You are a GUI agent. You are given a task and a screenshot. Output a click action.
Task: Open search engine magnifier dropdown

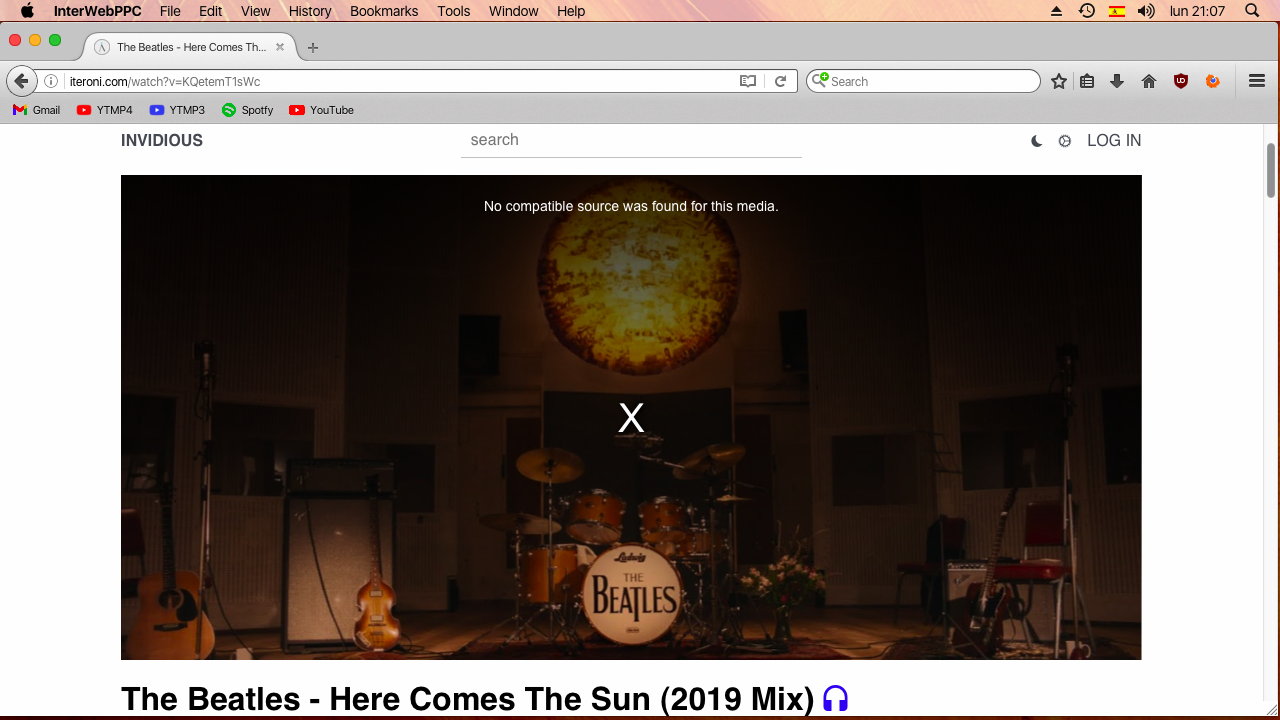pyautogui.click(x=820, y=81)
